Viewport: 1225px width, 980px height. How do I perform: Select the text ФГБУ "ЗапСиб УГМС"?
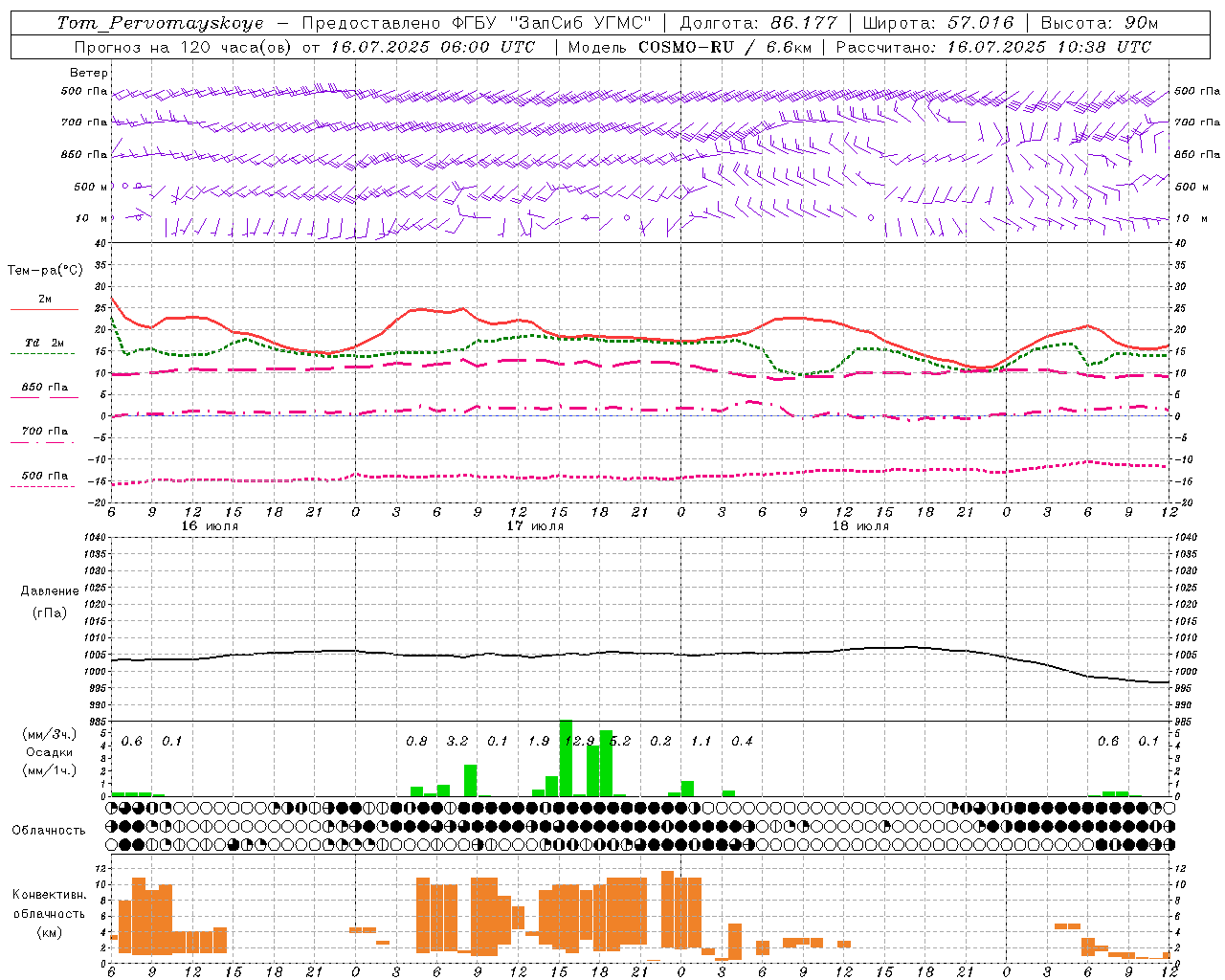pos(551,23)
